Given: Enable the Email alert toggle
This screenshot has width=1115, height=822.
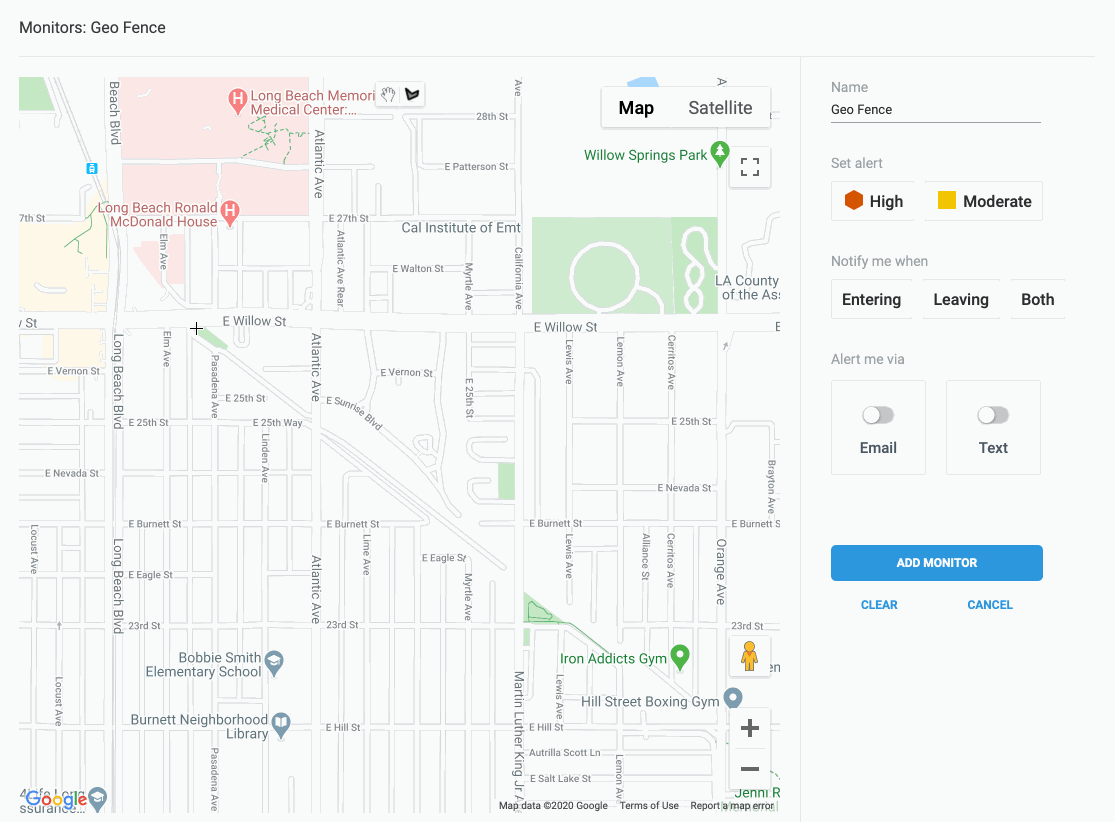Looking at the screenshot, I should tap(877, 414).
